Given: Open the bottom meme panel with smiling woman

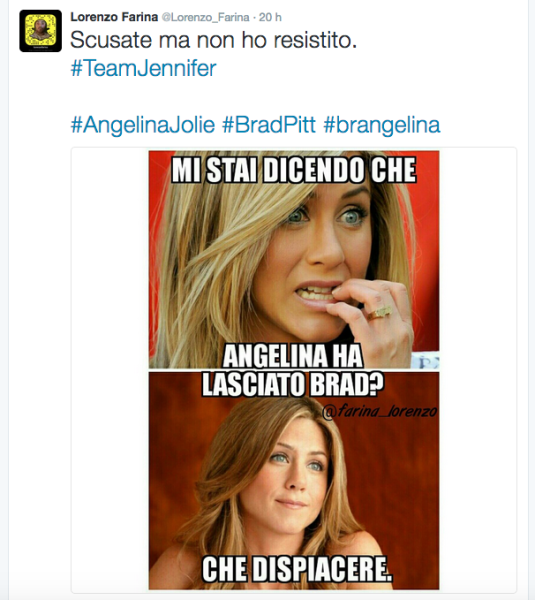Looking at the screenshot, I should point(294,481).
